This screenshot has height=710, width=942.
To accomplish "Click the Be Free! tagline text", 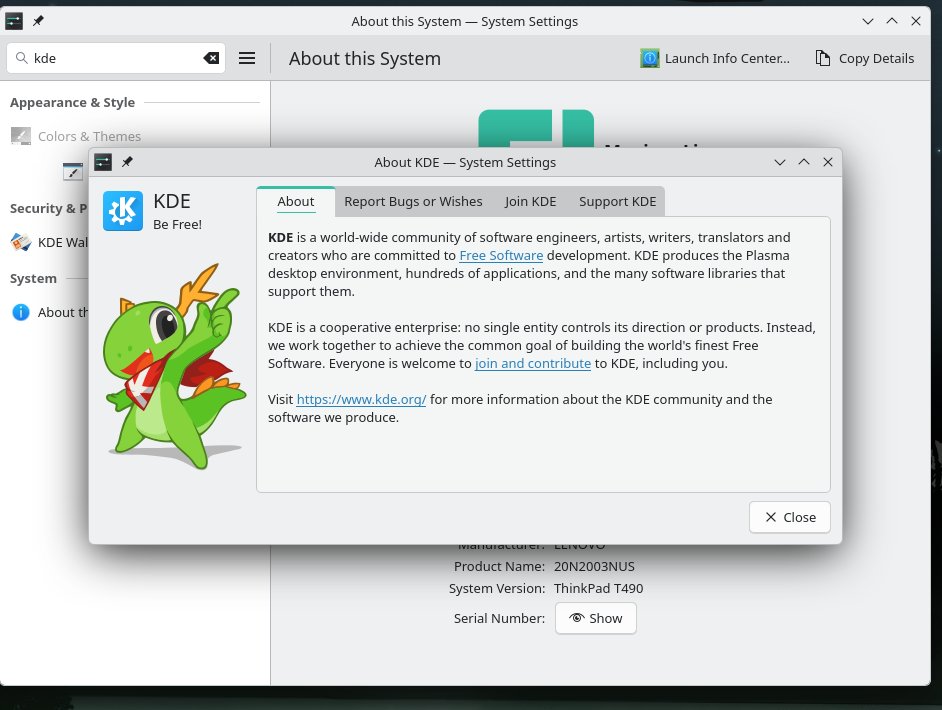I will pyautogui.click(x=177, y=225).
